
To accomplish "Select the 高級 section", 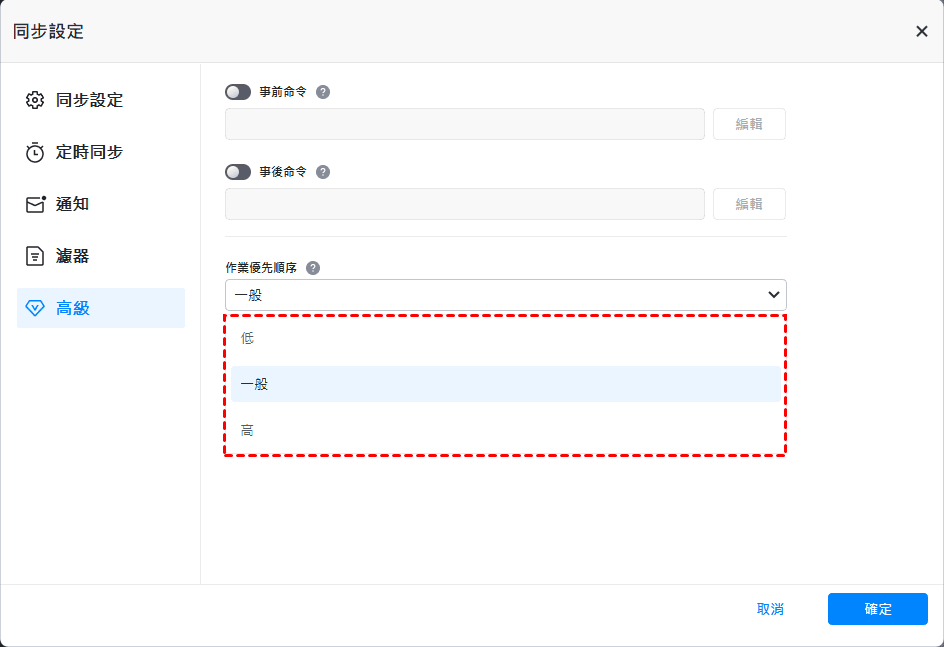I will [101, 308].
